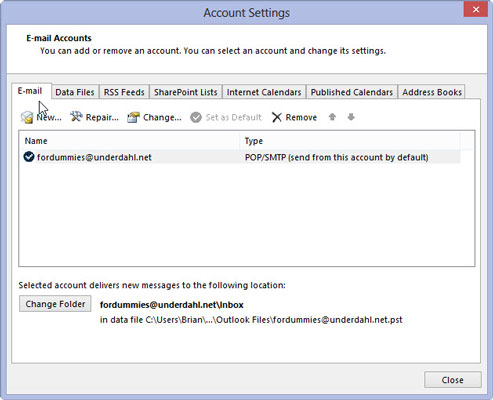Open the Address Books tab
Image resolution: width=493 pixels, height=400 pixels.
(x=432, y=92)
